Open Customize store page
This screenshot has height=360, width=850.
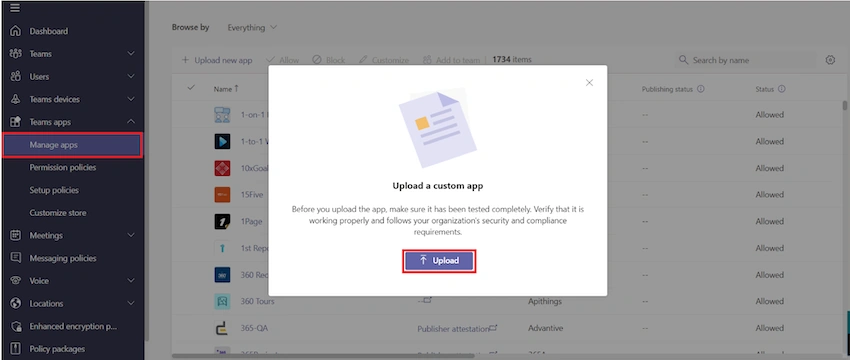pyautogui.click(x=58, y=213)
